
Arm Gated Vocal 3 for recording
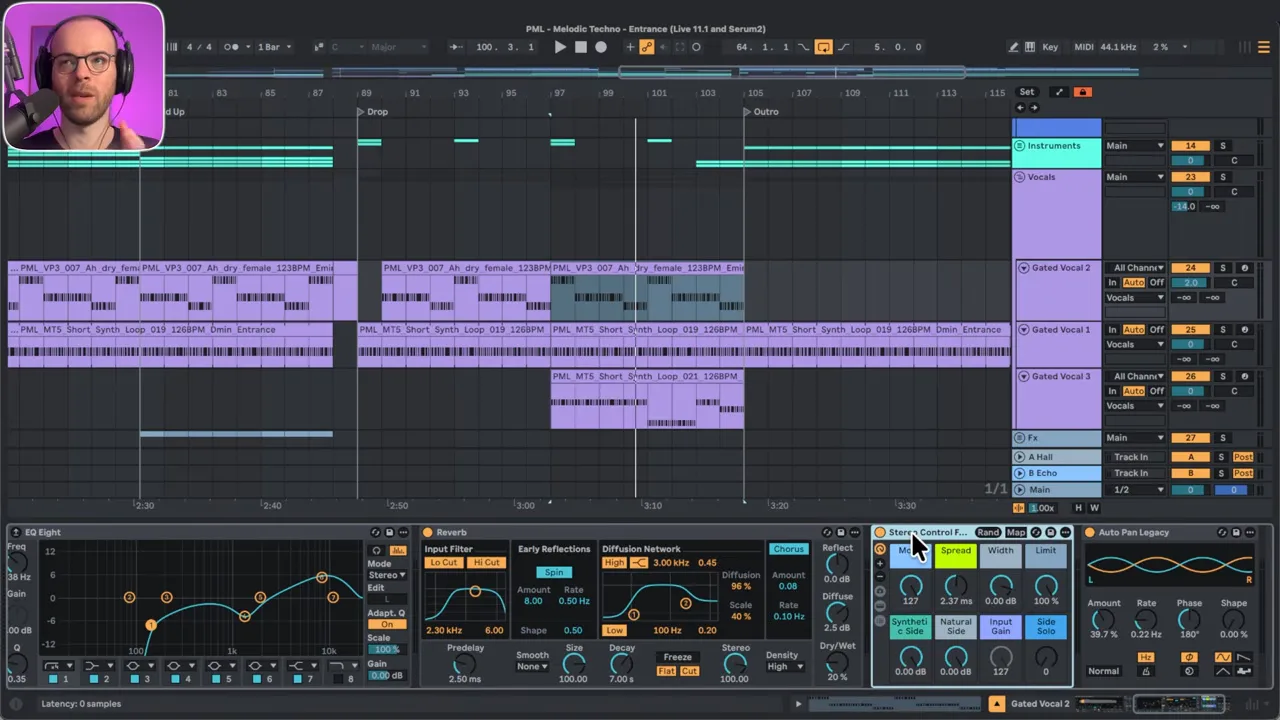click(x=1244, y=376)
